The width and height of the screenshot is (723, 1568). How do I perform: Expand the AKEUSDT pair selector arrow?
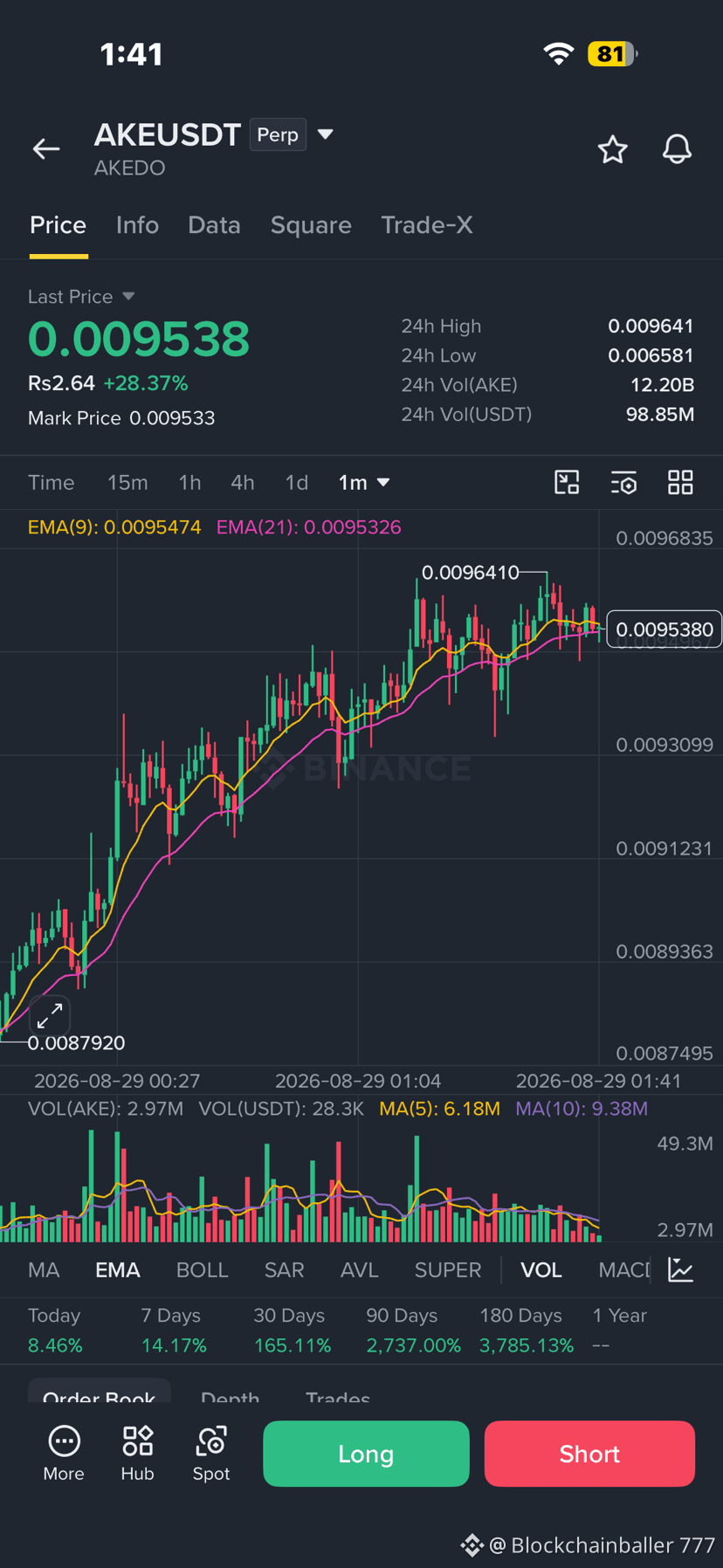coord(325,134)
